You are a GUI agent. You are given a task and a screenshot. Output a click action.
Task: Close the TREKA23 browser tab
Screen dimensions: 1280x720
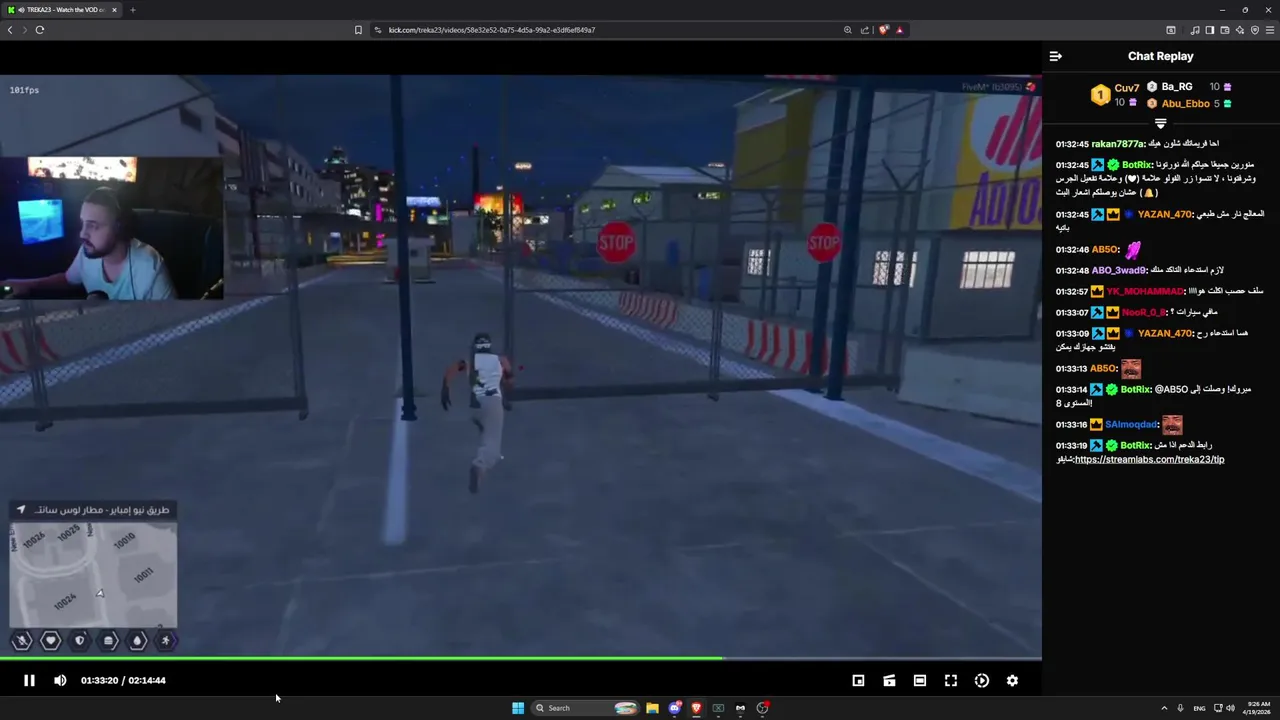tap(114, 10)
